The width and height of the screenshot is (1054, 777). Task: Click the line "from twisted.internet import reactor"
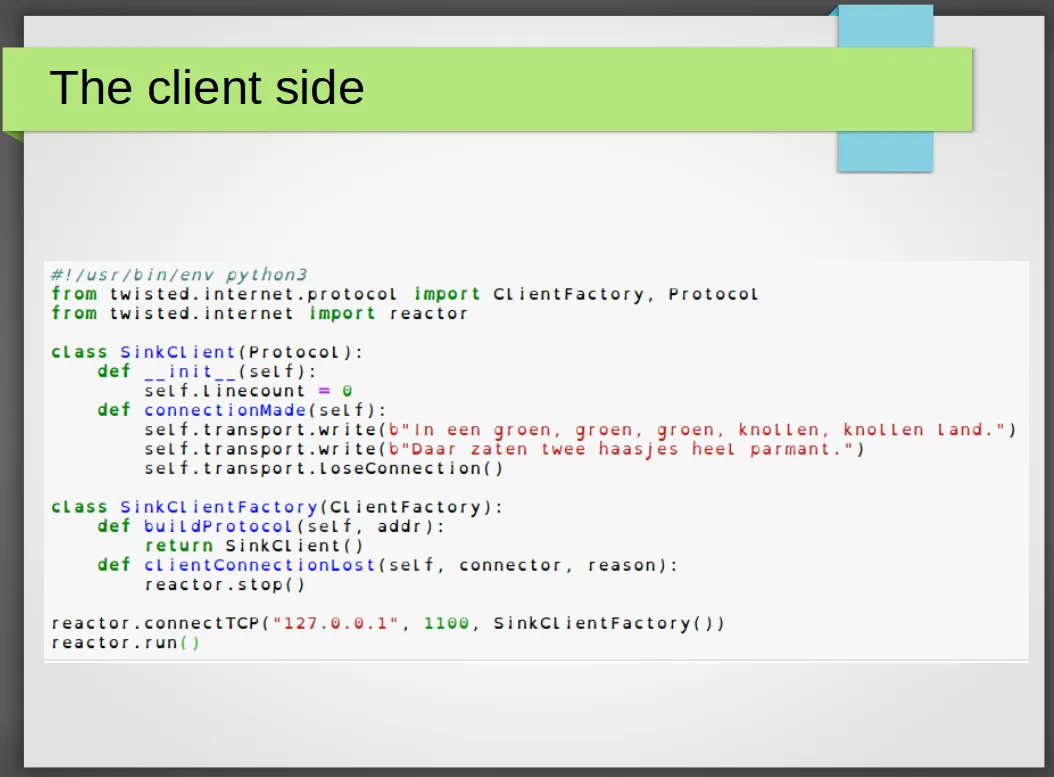[259, 314]
